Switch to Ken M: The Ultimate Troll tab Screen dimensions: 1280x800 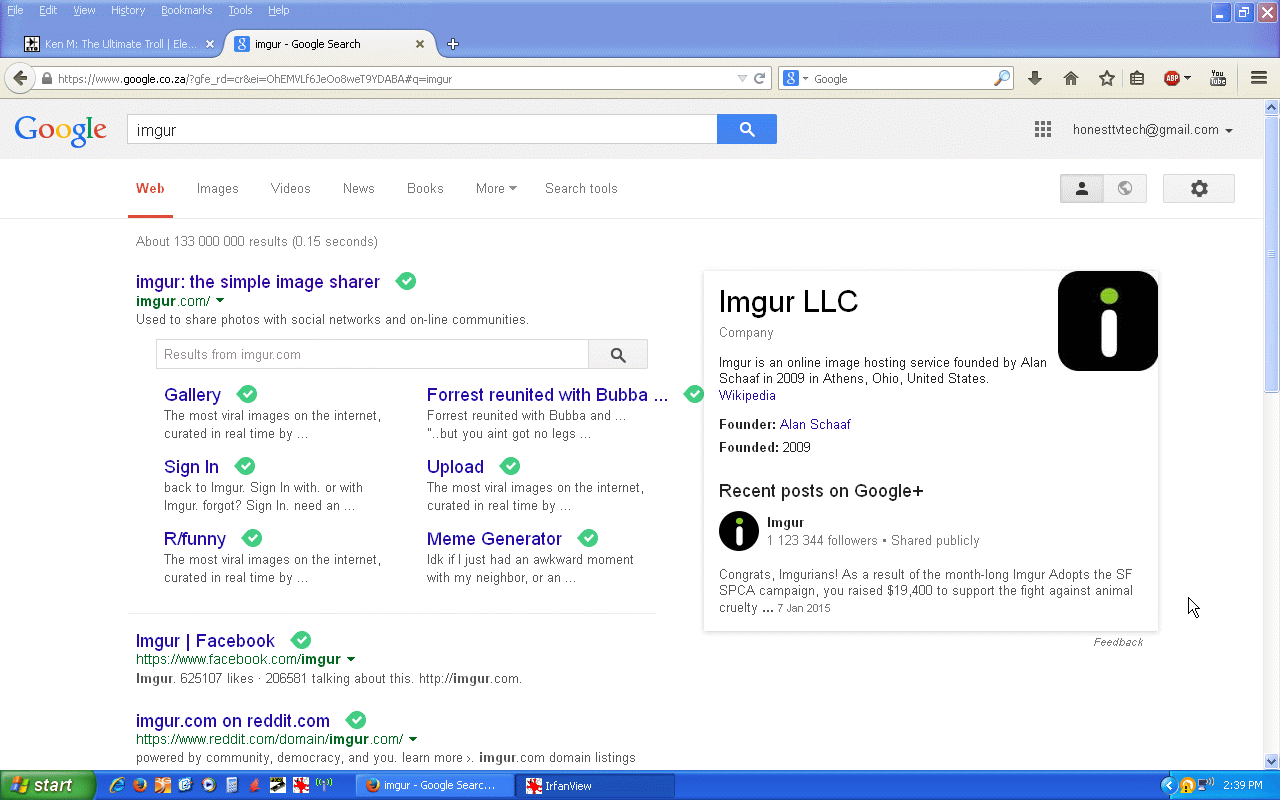pyautogui.click(x=119, y=44)
